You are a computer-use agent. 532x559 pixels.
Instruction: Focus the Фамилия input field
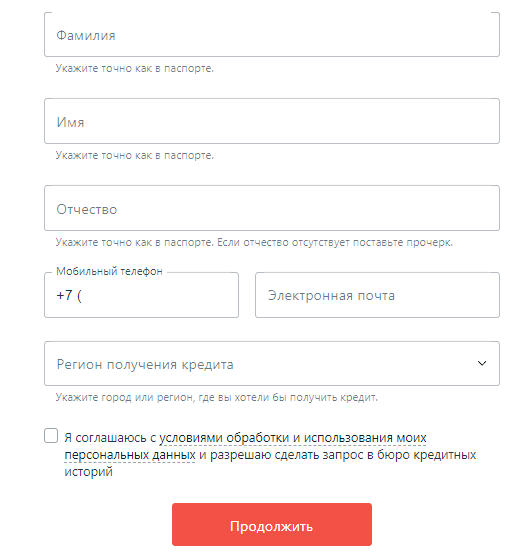[x=272, y=35]
